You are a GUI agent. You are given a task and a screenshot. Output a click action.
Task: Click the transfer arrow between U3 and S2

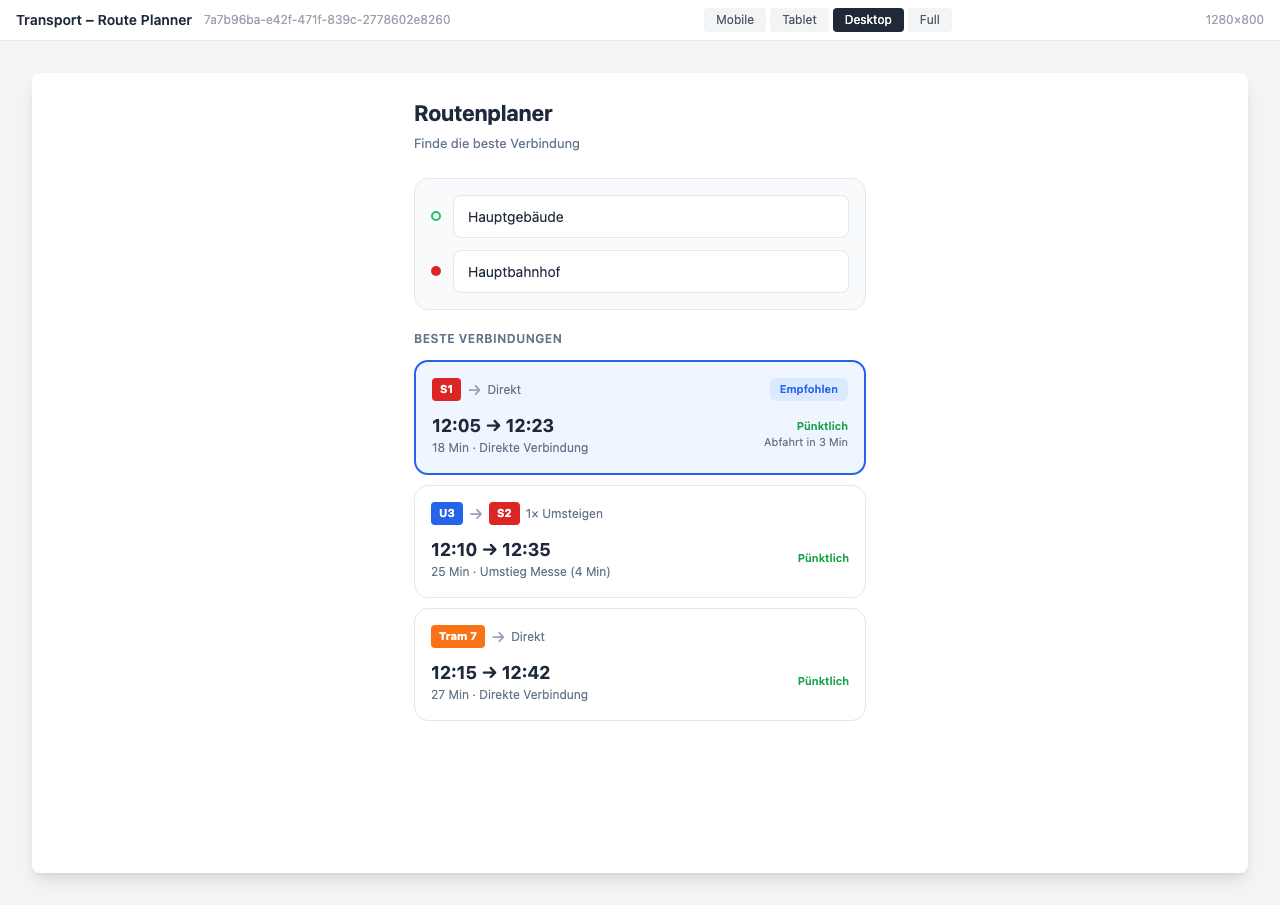click(475, 513)
